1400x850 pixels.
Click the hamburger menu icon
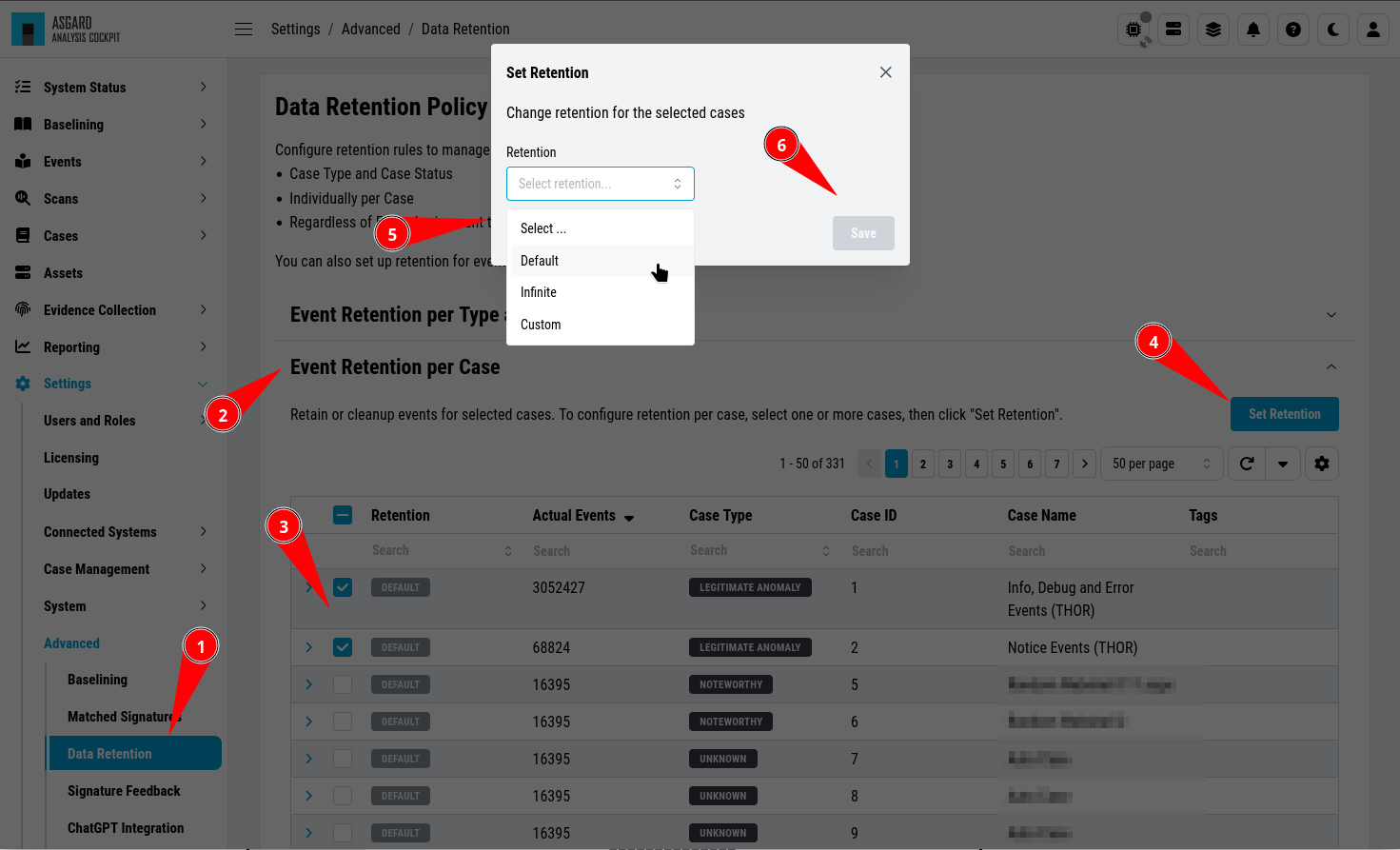point(244,30)
